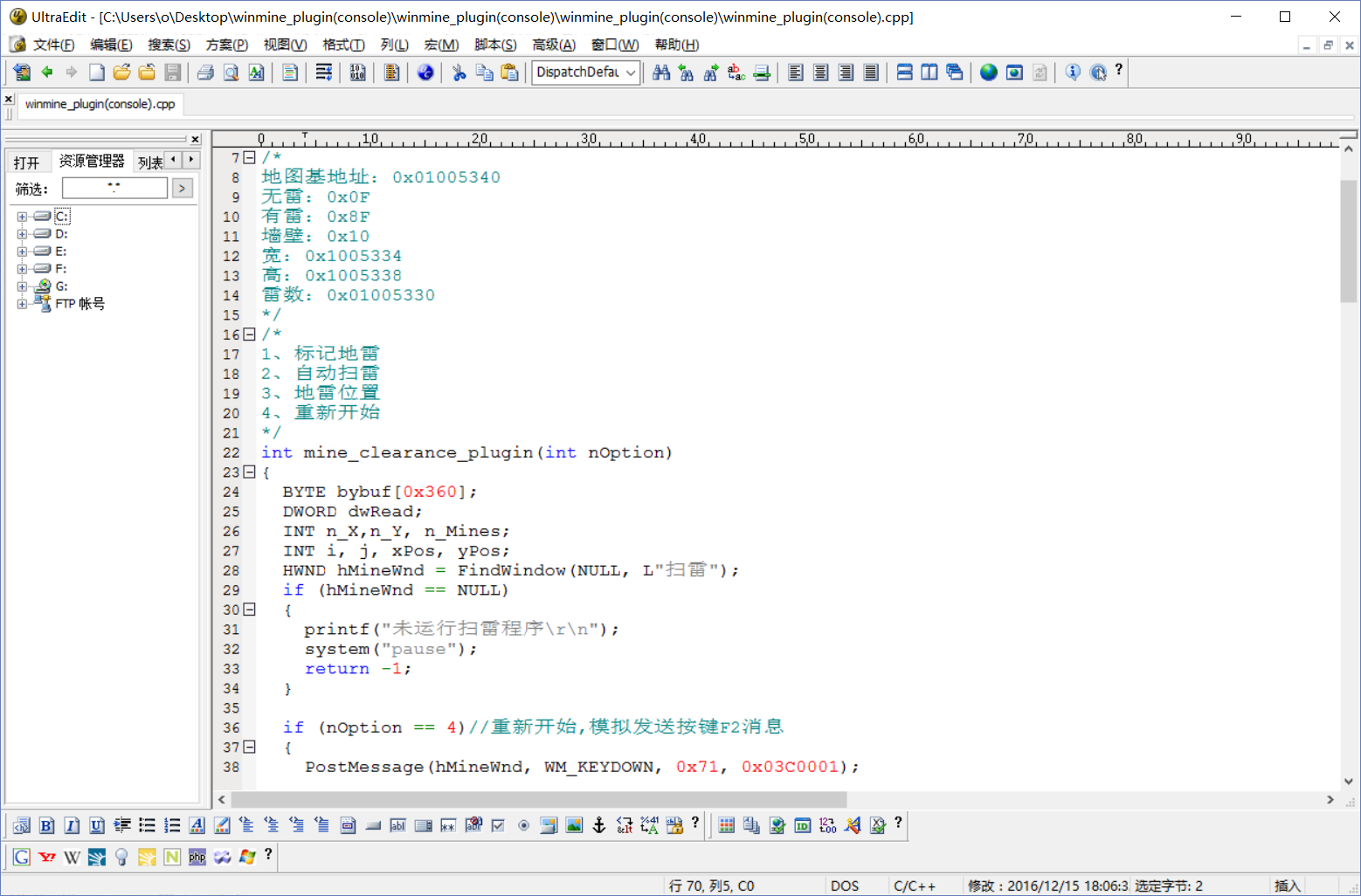Switch to the 打开 panel tab

tap(26, 162)
